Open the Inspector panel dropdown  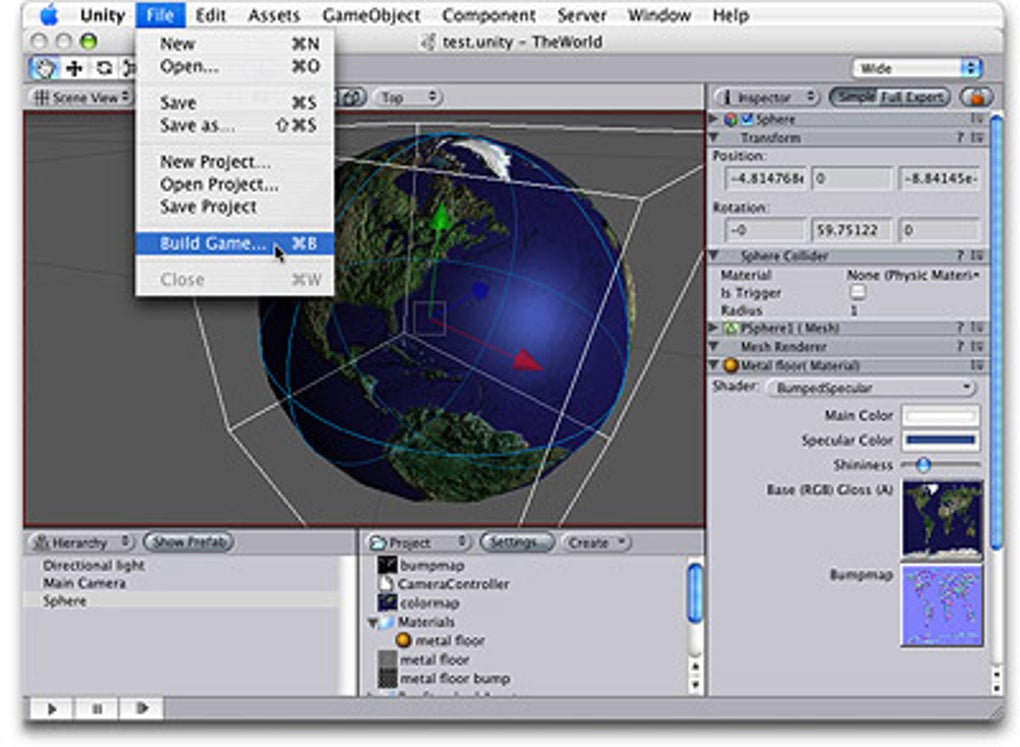(x=766, y=98)
